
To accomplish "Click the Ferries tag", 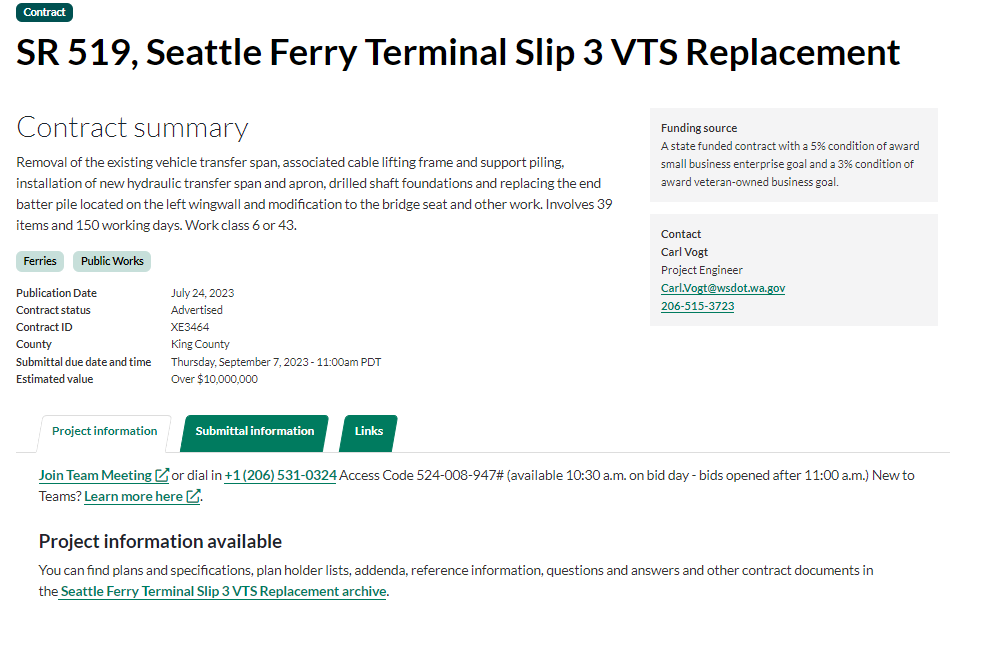I will [x=40, y=262].
